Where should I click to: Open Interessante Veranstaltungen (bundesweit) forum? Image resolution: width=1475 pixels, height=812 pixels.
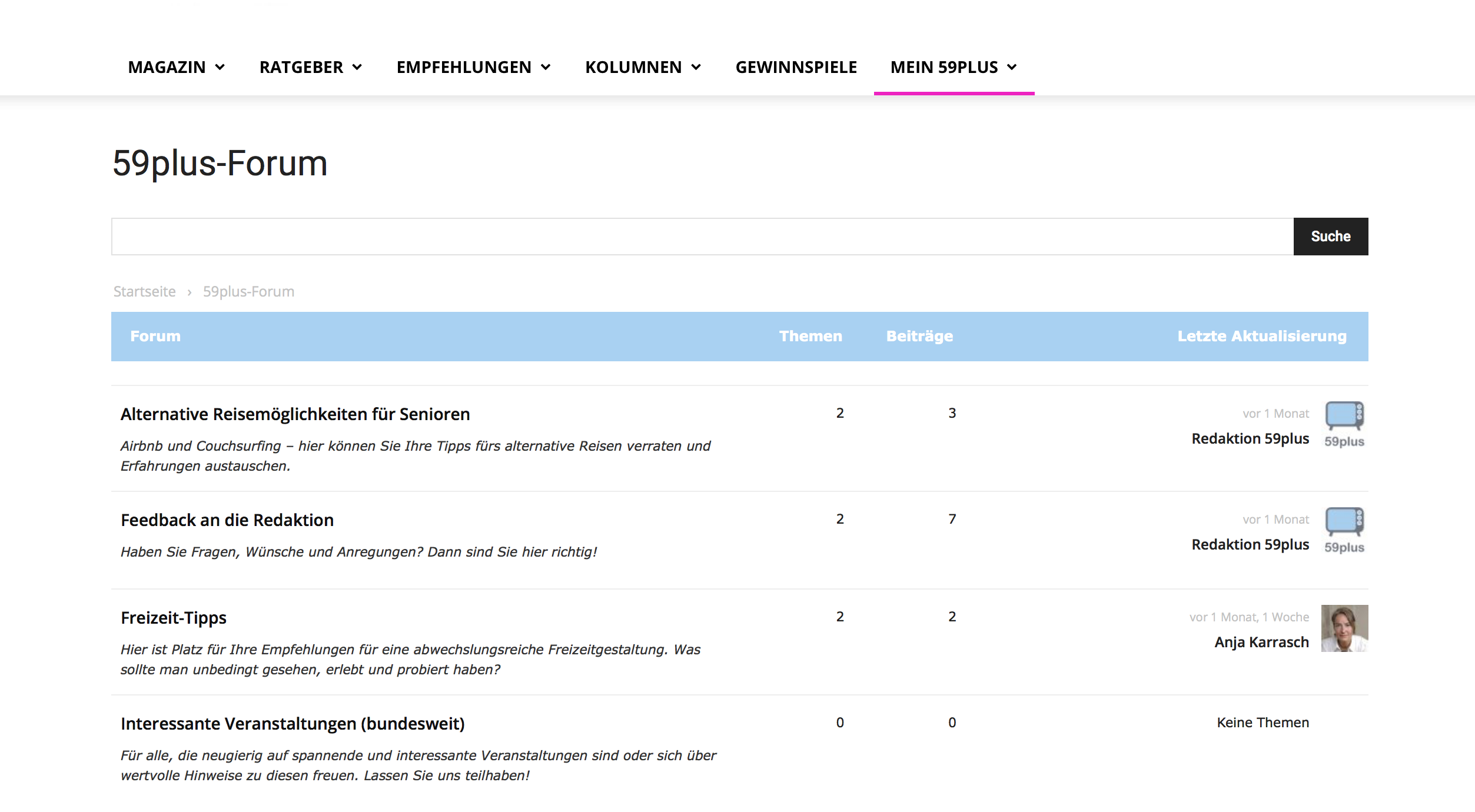[293, 724]
